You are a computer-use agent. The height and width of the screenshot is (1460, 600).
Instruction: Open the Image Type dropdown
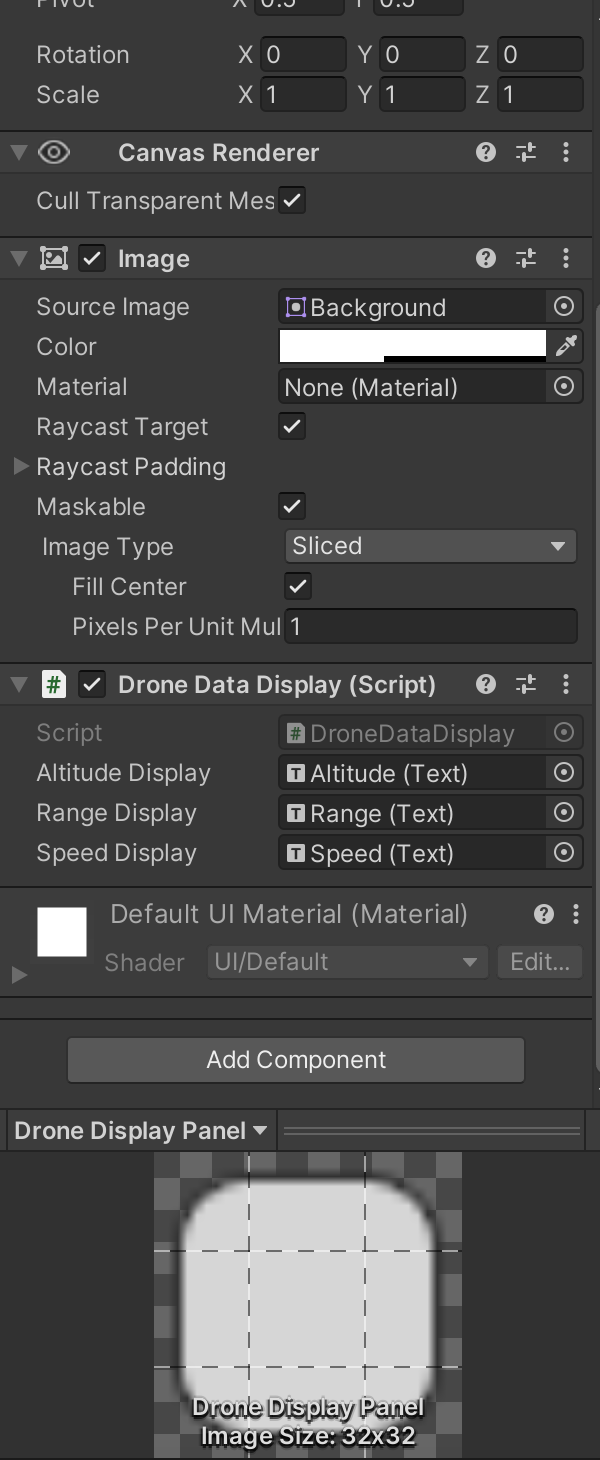(x=431, y=546)
